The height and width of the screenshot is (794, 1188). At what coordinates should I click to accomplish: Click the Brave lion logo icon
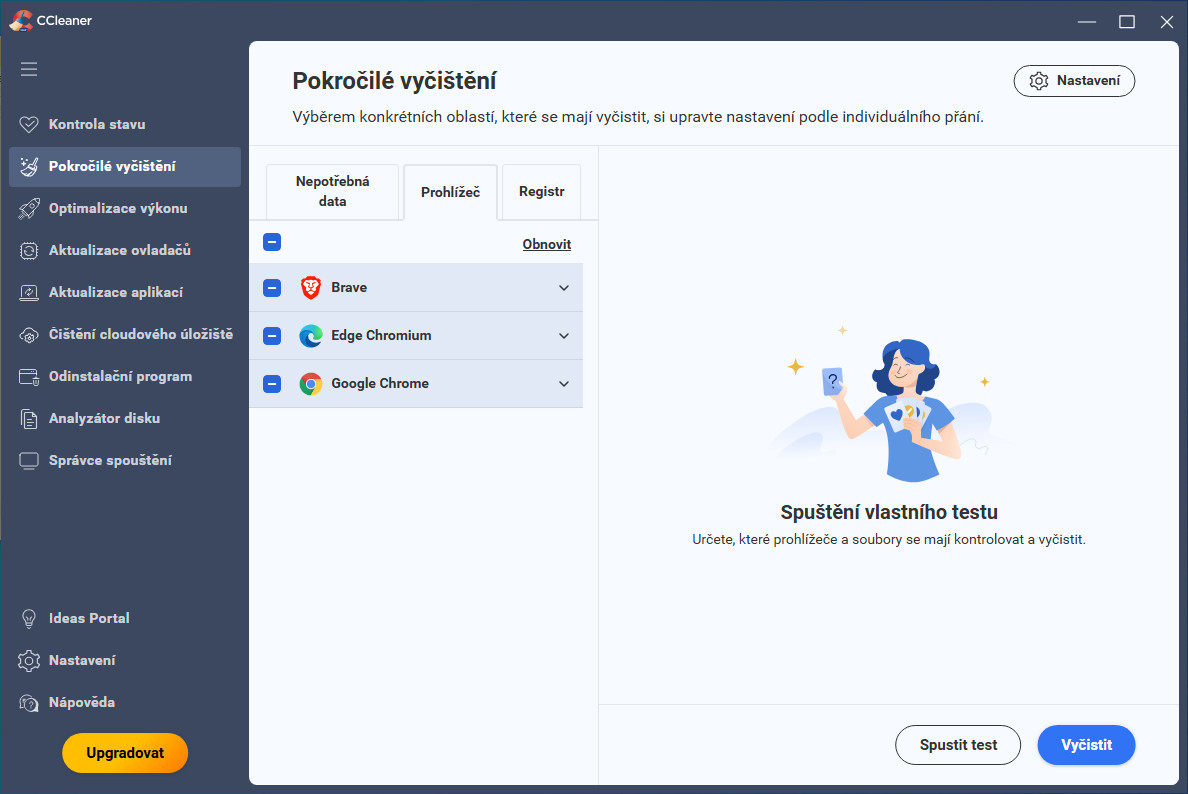[x=311, y=288]
